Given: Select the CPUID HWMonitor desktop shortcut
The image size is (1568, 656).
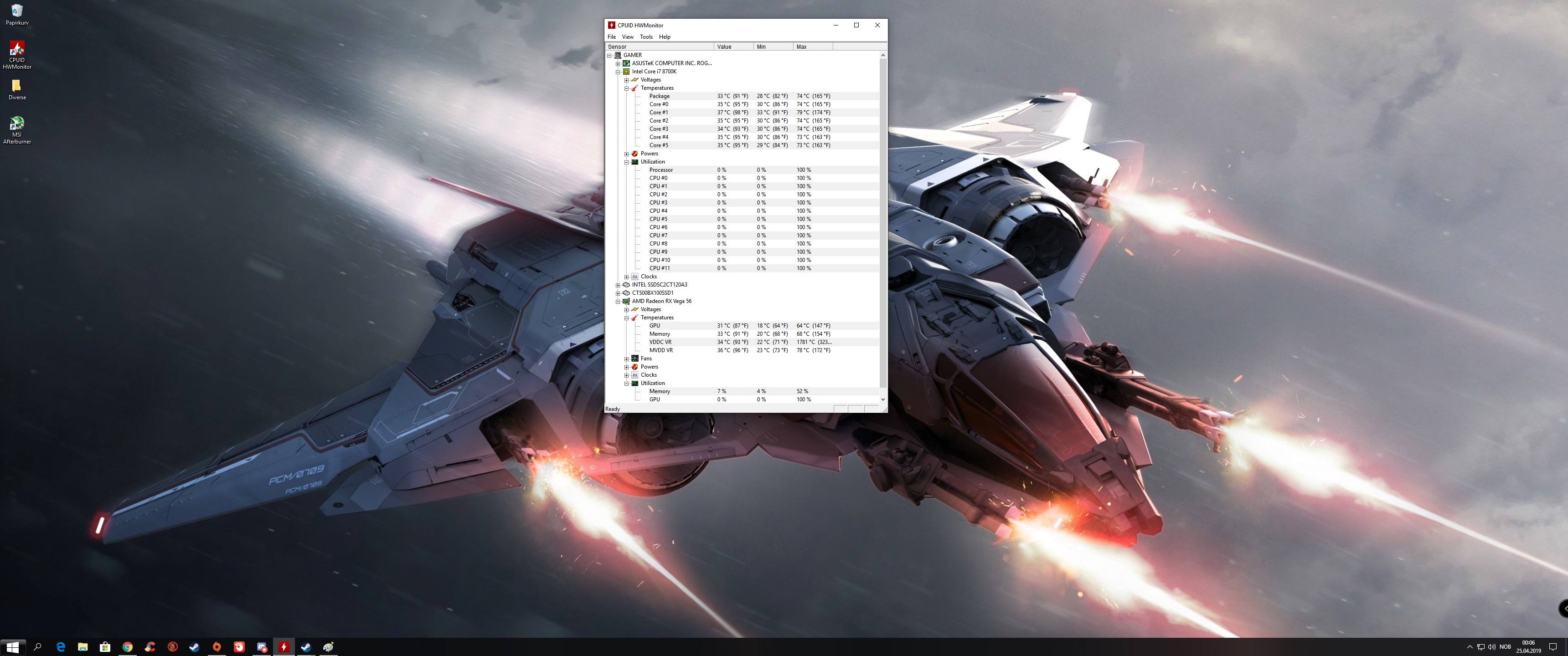Looking at the screenshot, I should (17, 55).
